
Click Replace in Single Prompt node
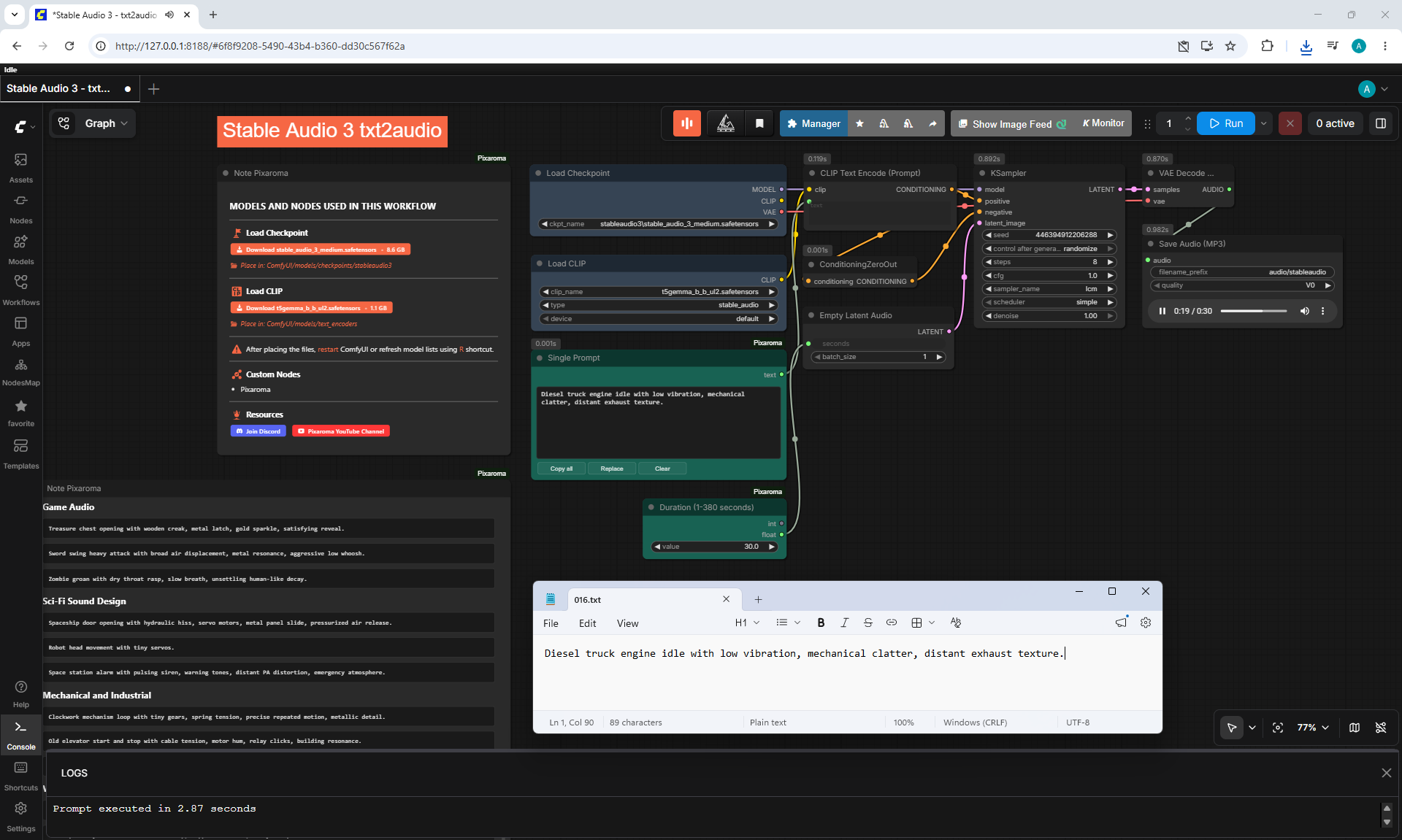(612, 469)
